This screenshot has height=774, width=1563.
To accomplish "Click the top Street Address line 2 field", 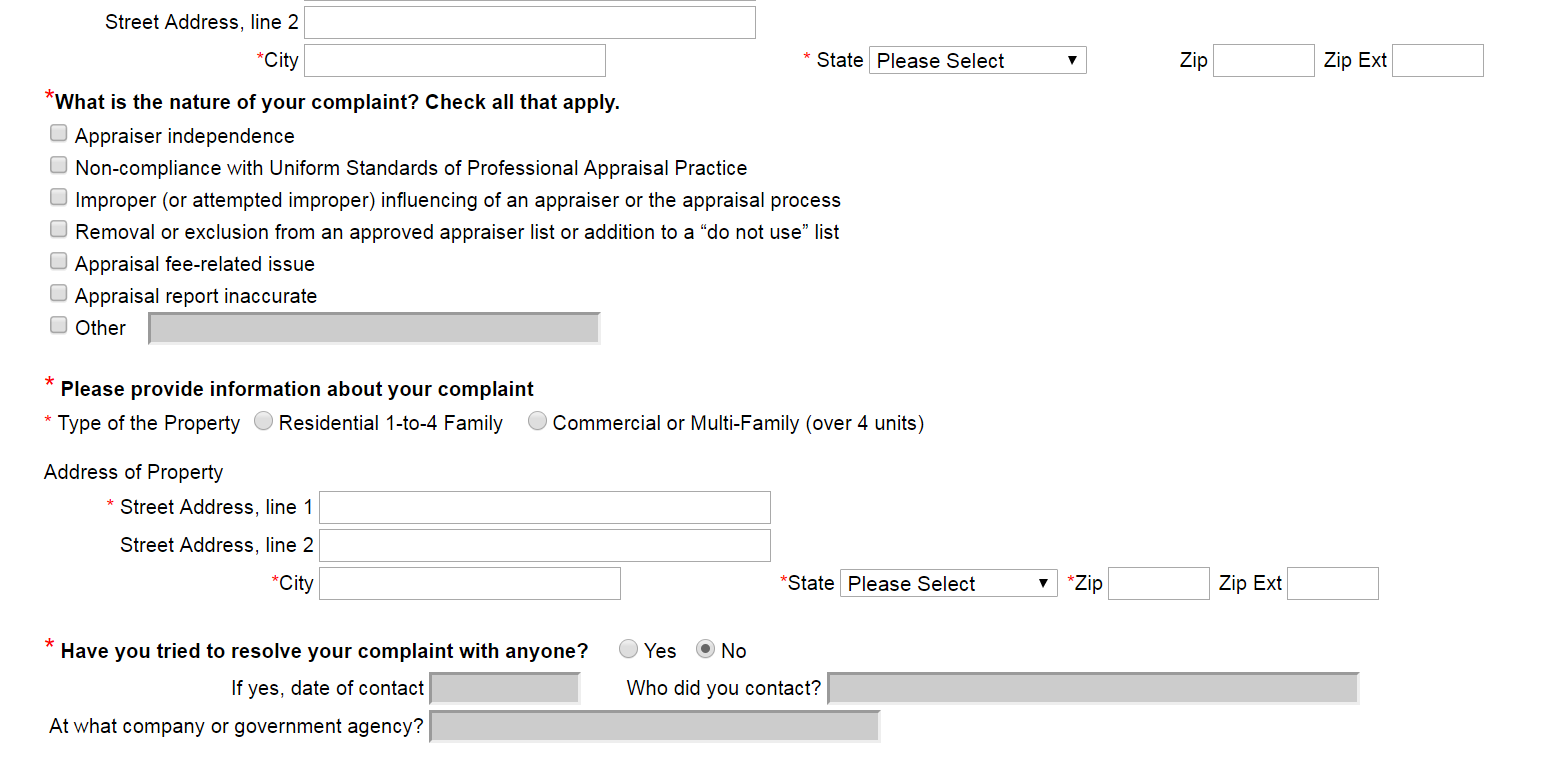I will pos(530,22).
